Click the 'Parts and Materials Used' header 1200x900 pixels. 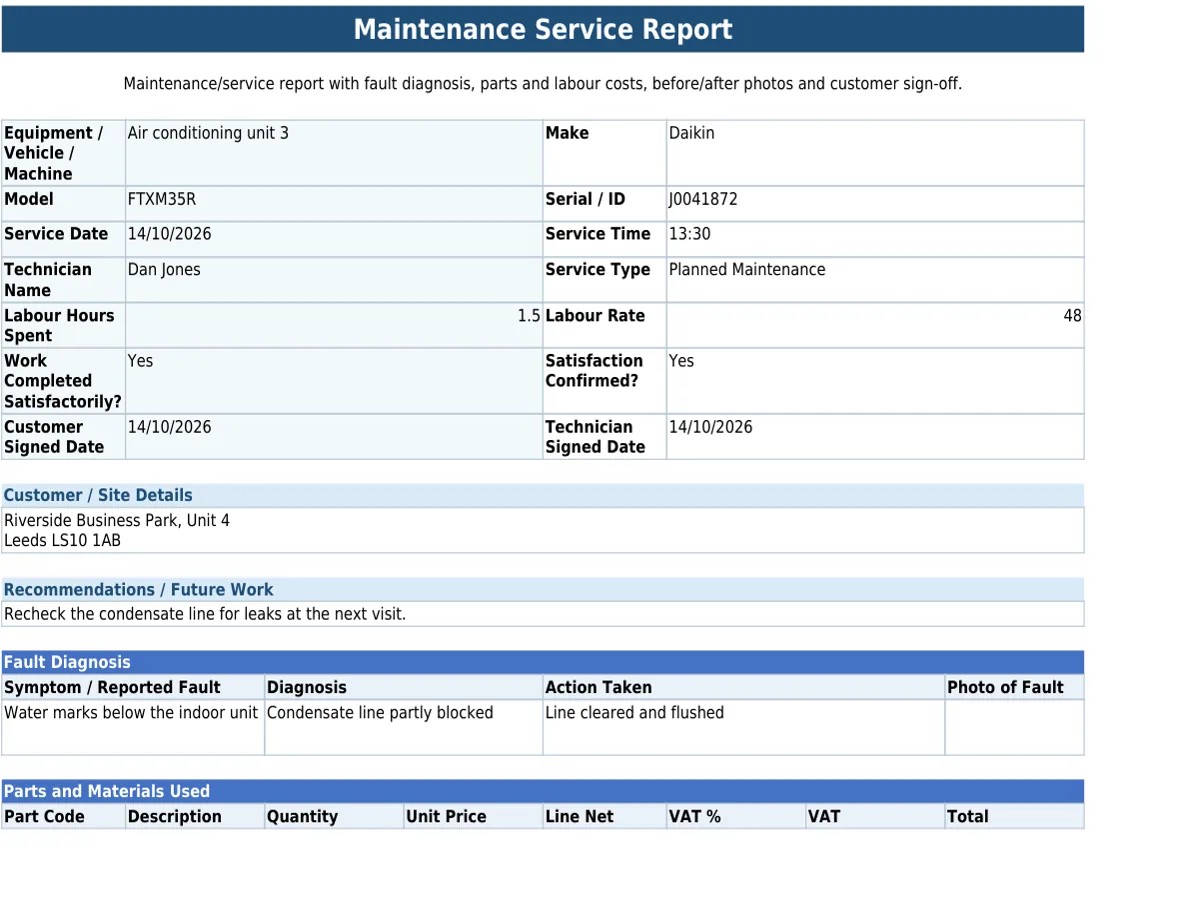pos(543,791)
